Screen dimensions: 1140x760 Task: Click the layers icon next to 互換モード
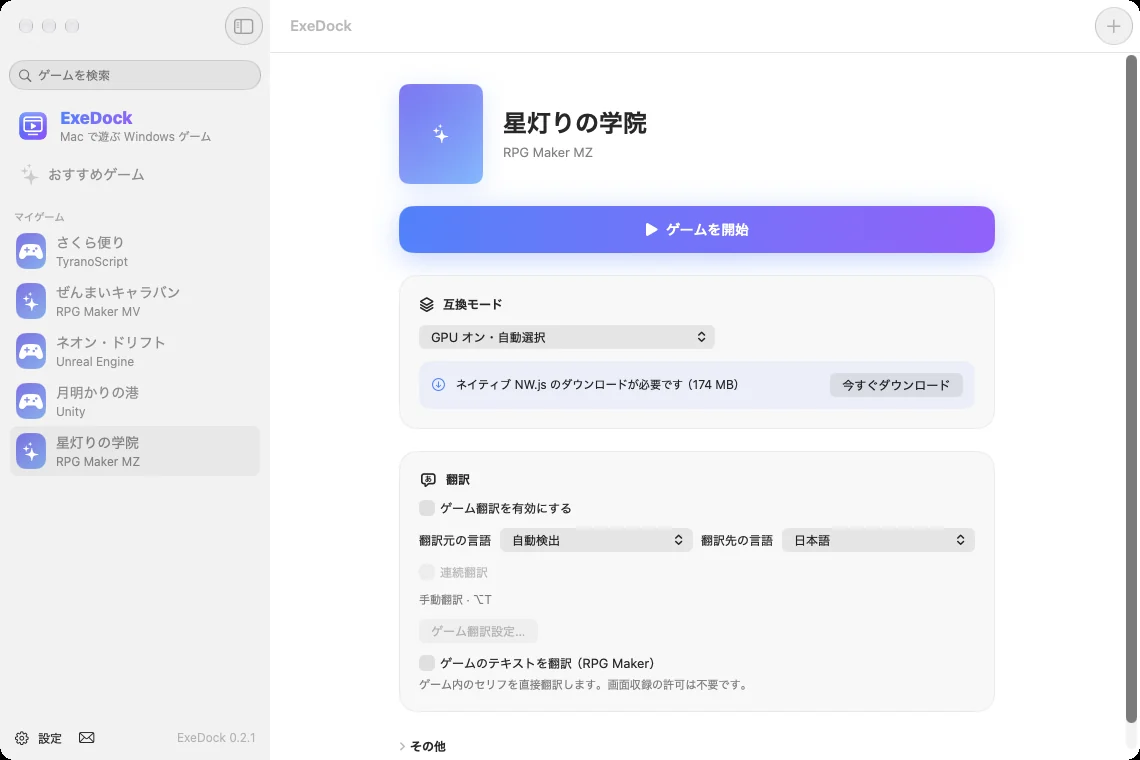tap(427, 305)
